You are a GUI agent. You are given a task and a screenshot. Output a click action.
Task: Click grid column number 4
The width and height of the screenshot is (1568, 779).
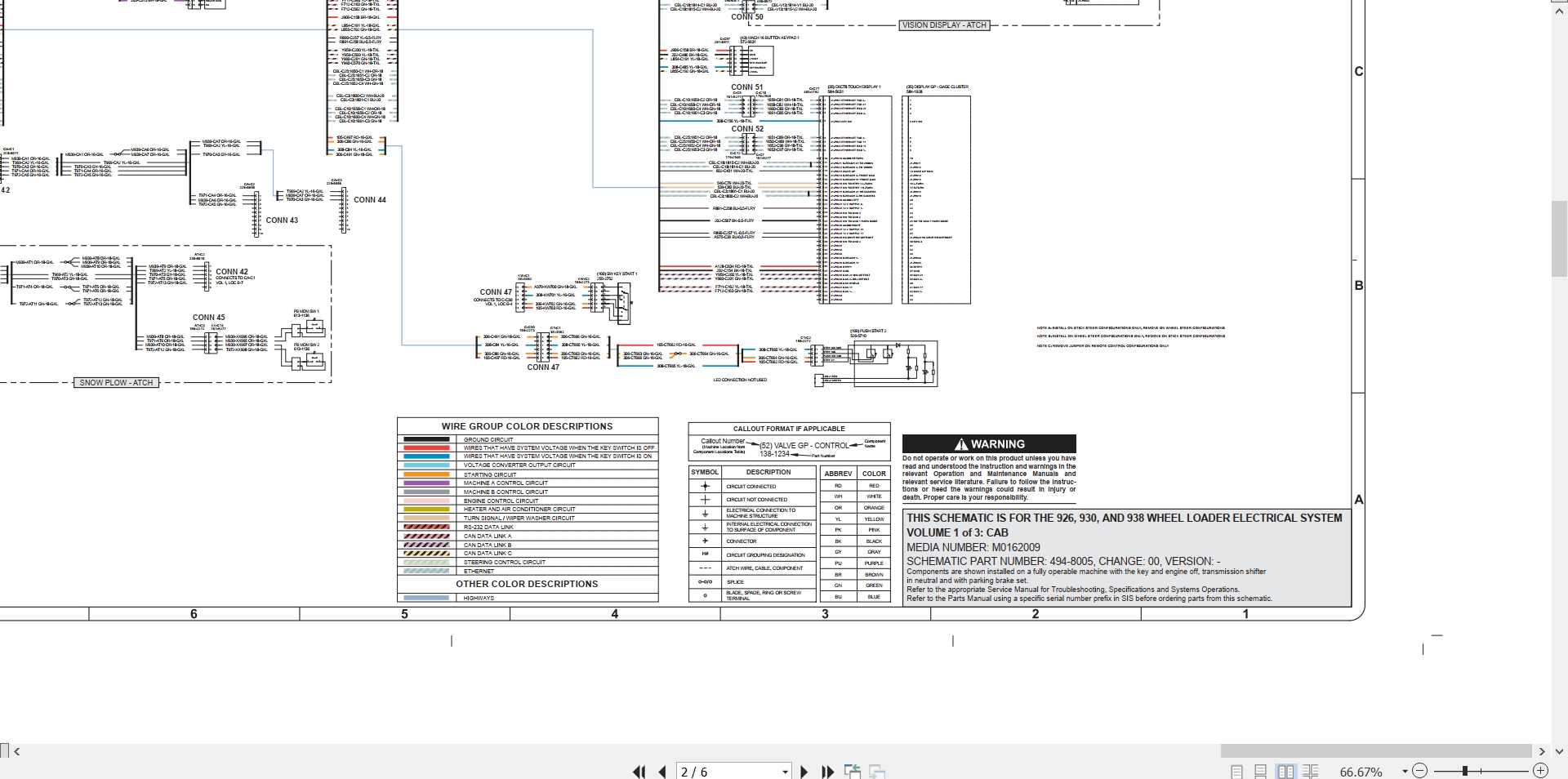[x=615, y=614]
